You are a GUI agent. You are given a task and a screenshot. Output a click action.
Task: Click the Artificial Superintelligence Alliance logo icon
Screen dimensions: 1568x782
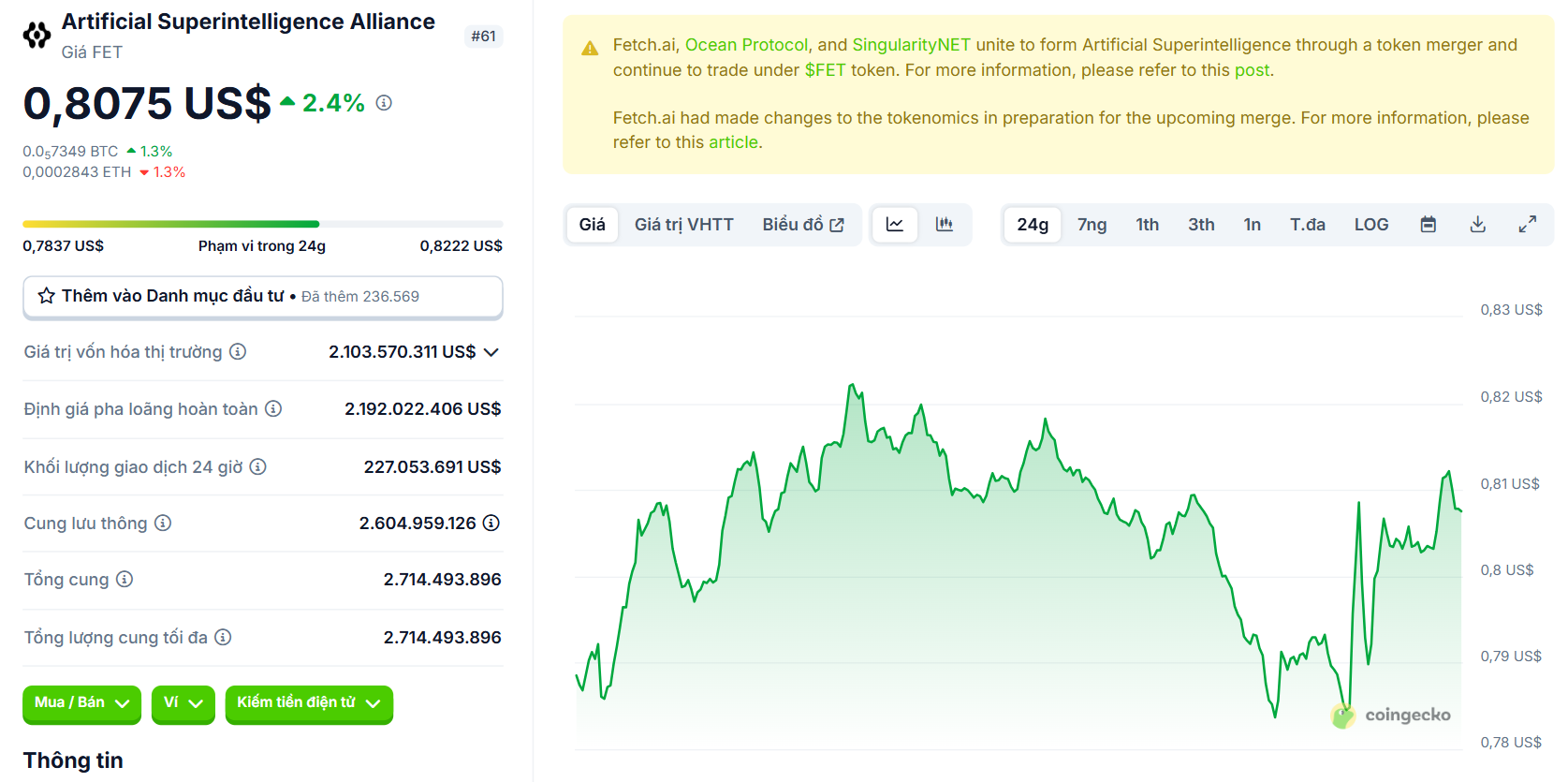point(37,36)
